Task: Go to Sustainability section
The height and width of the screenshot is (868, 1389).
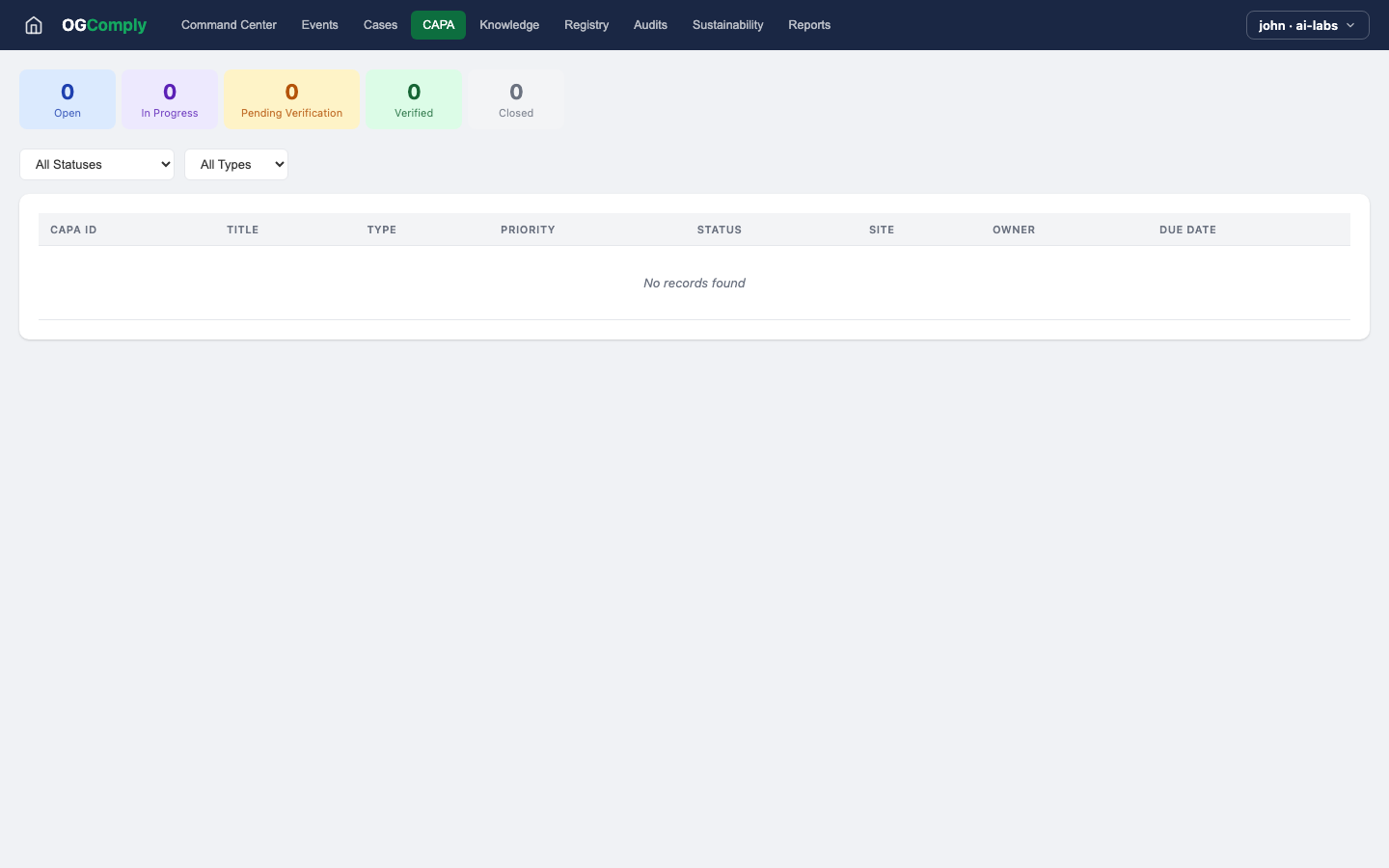Action: 727,25
